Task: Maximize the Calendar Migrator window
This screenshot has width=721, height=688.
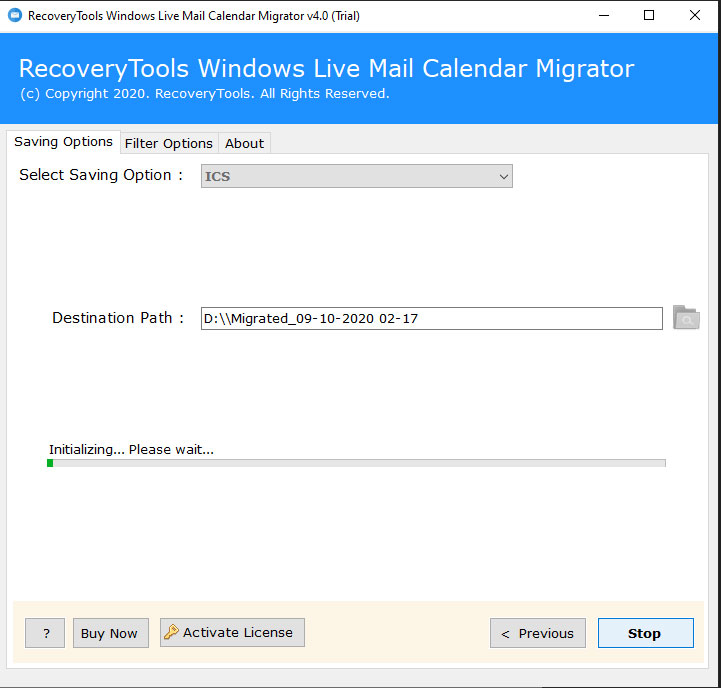Action: click(x=649, y=15)
